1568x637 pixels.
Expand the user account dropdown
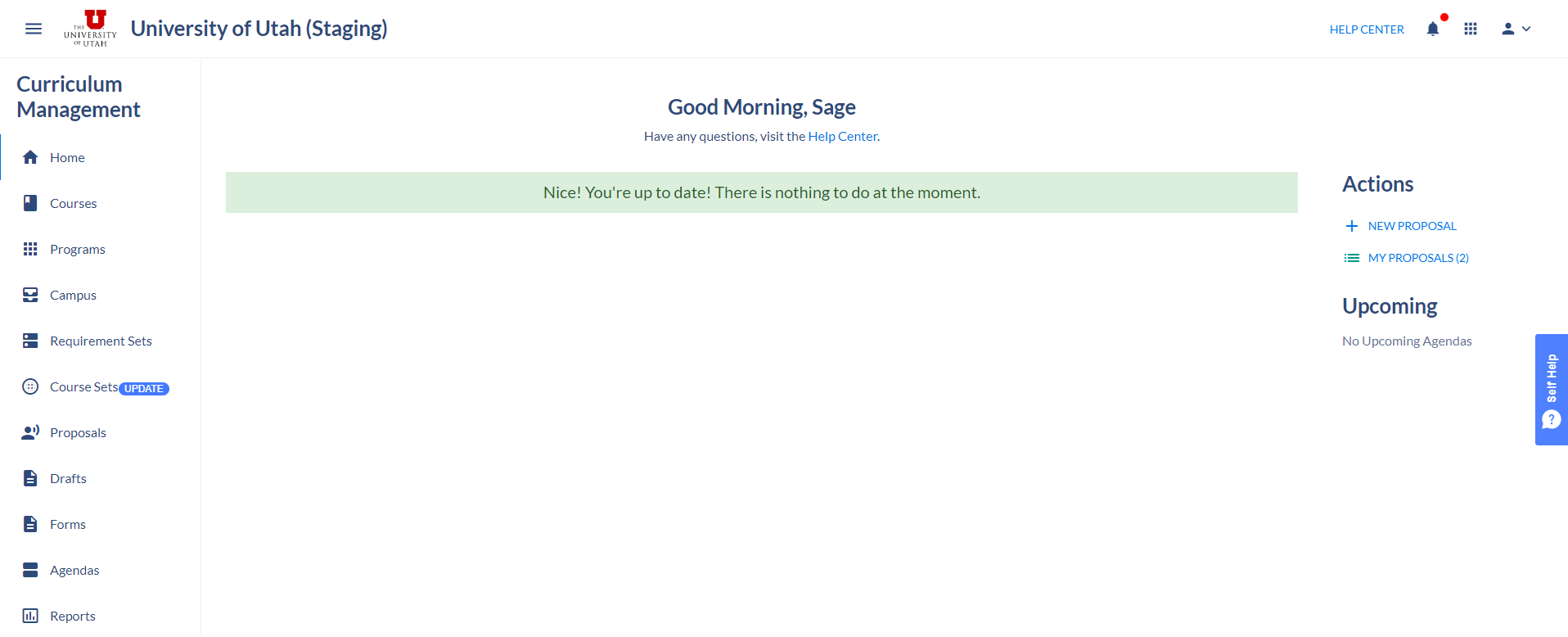pyautogui.click(x=1516, y=29)
